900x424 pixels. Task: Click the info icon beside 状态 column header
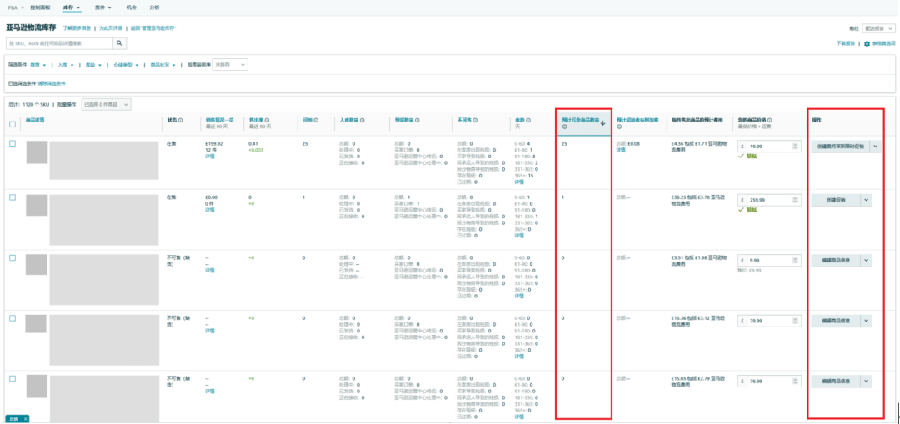180,120
